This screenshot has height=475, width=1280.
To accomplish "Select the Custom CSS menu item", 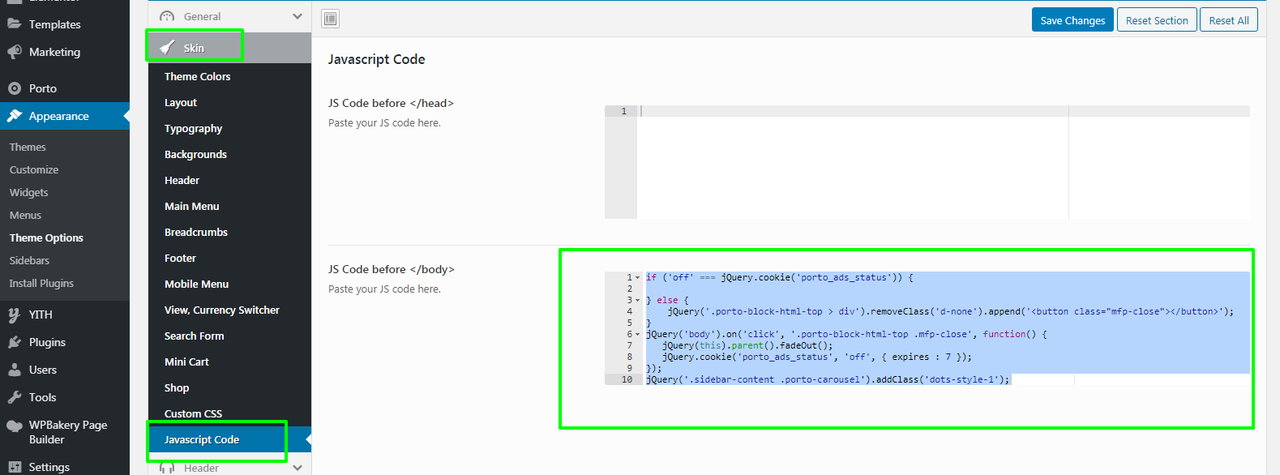I will pyautogui.click(x=193, y=414).
